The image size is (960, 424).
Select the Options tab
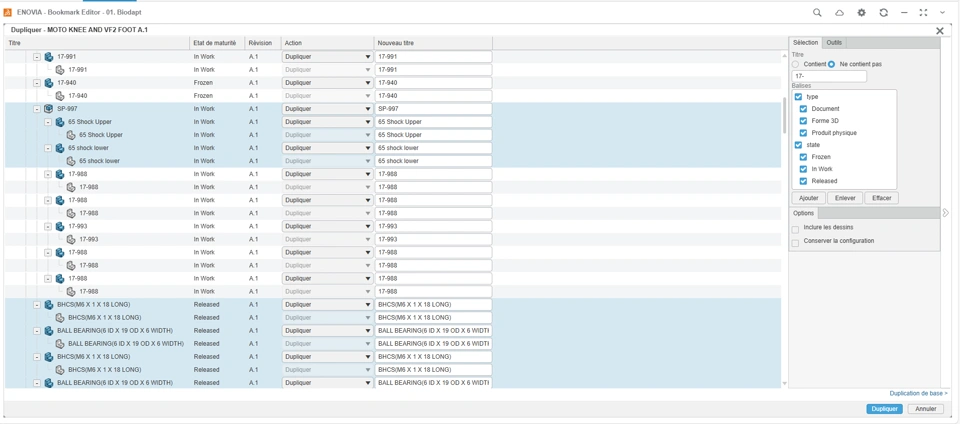coord(803,213)
